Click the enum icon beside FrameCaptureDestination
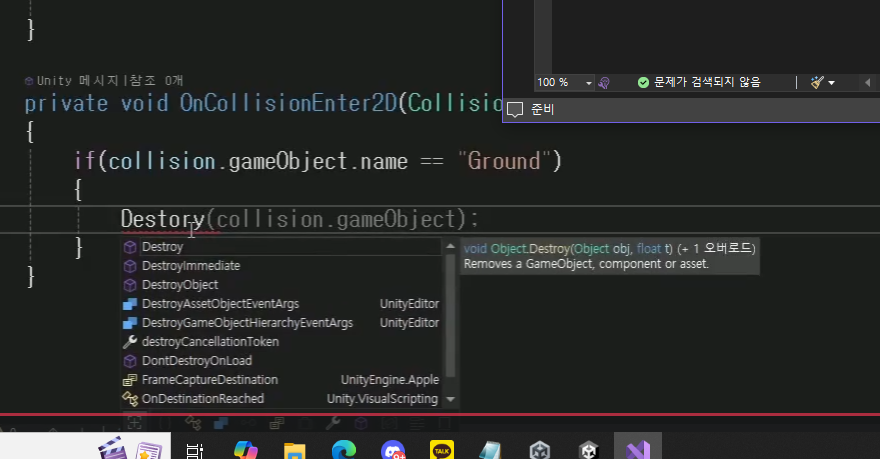The width and height of the screenshot is (880, 459). 130,380
